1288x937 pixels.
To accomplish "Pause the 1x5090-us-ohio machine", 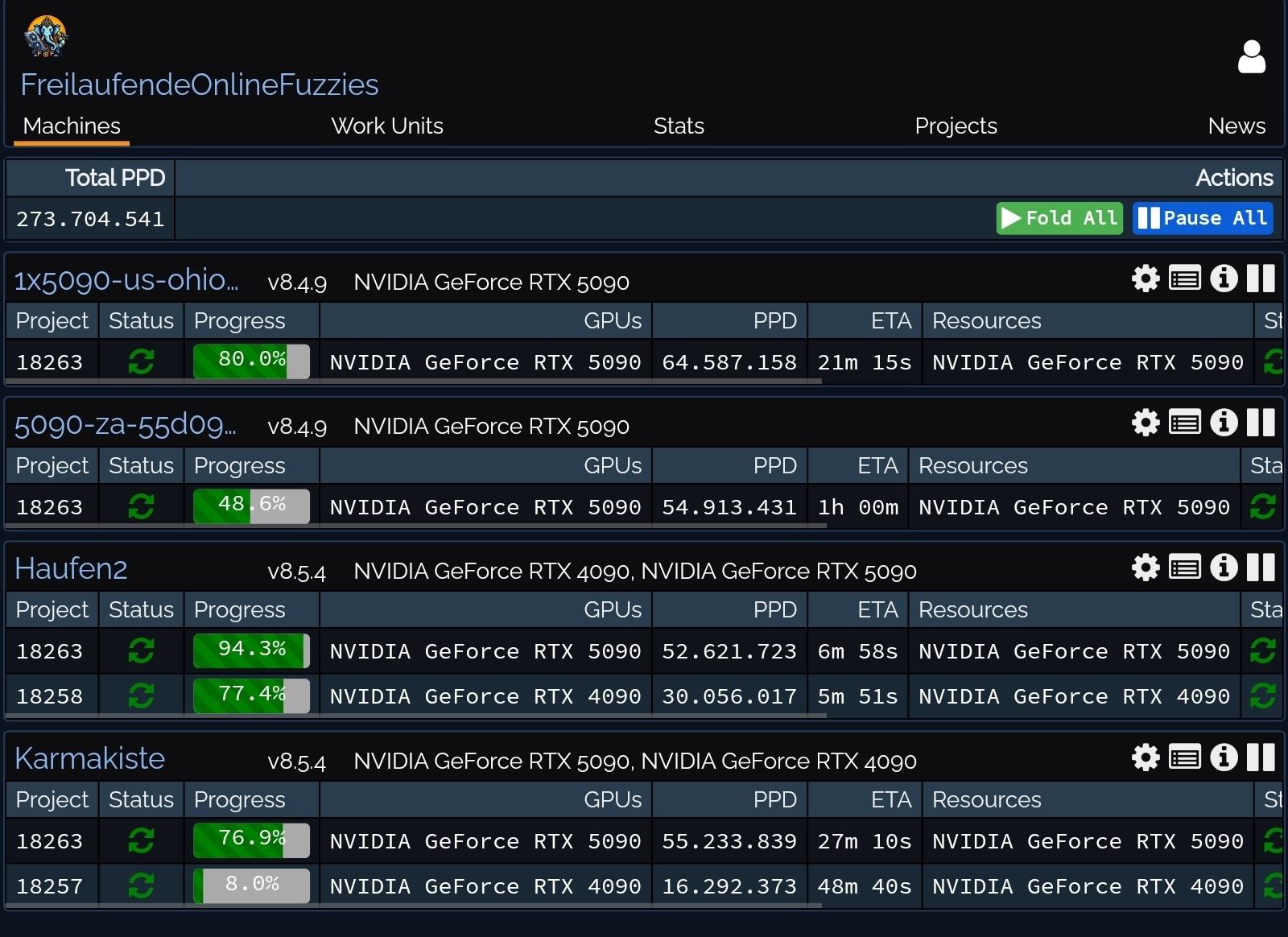I will (1261, 279).
